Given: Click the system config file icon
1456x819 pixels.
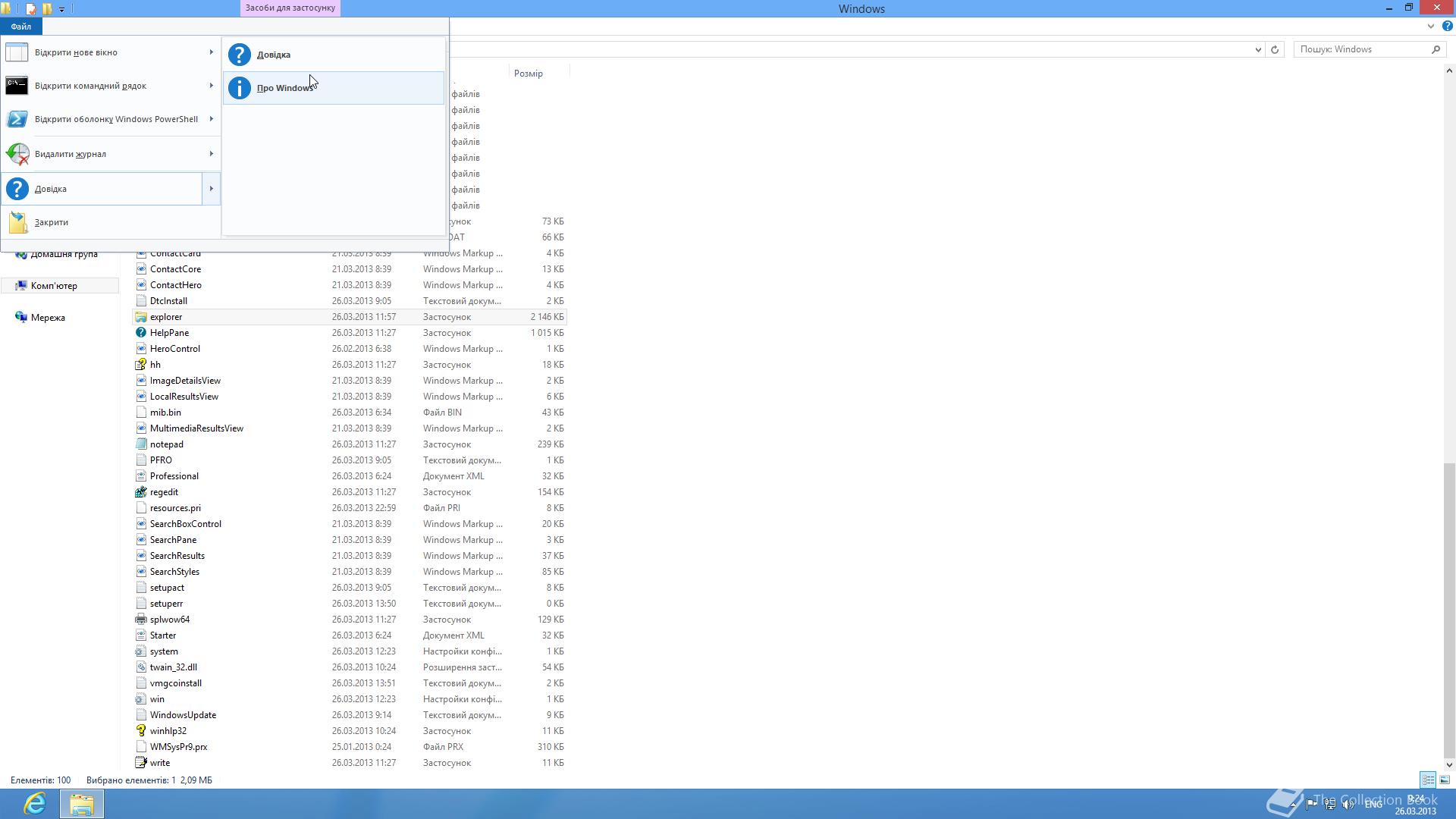Looking at the screenshot, I should pos(140,651).
